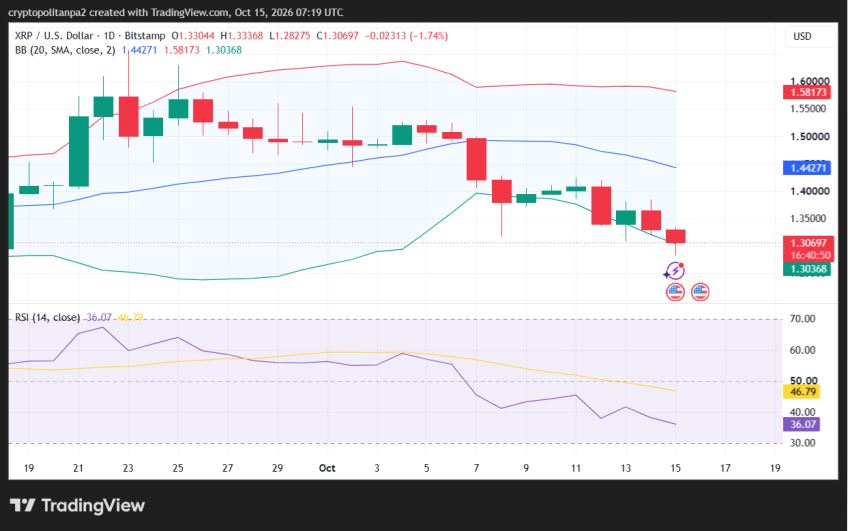Click the 1.40000 price axis tick
This screenshot has width=848, height=531.
(x=809, y=191)
